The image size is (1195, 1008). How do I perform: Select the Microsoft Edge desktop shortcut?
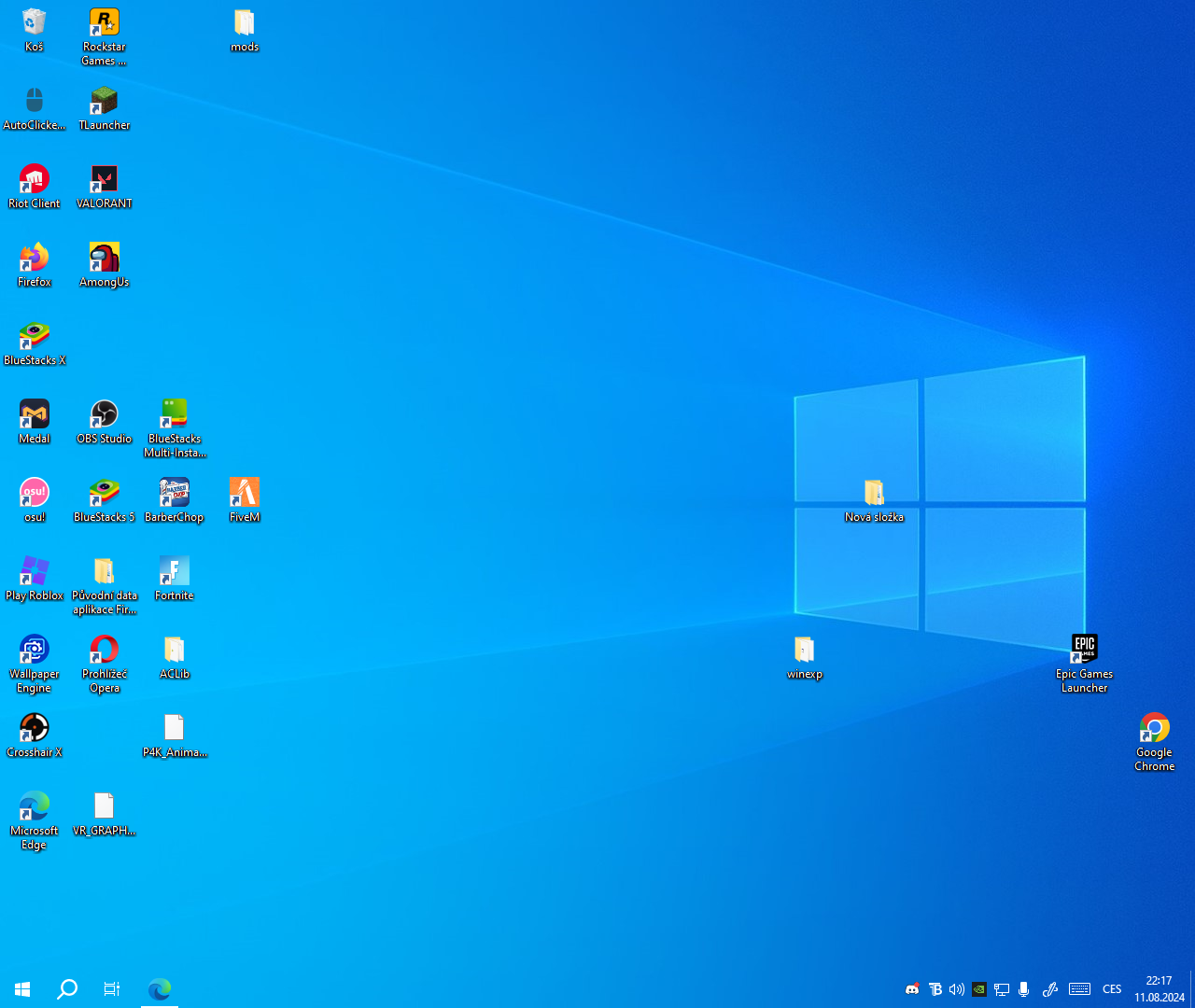35,821
